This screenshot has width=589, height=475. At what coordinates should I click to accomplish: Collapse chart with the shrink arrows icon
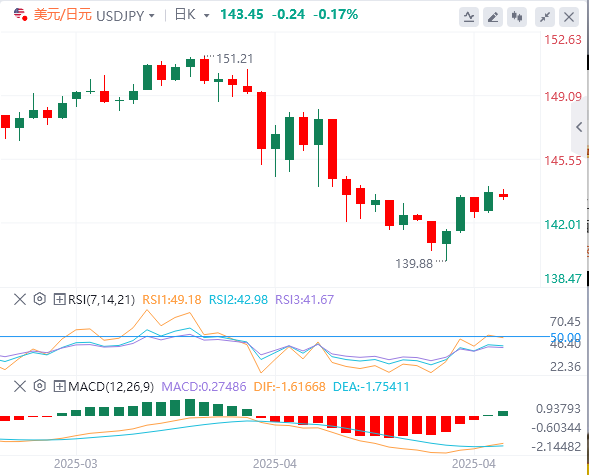[545, 17]
